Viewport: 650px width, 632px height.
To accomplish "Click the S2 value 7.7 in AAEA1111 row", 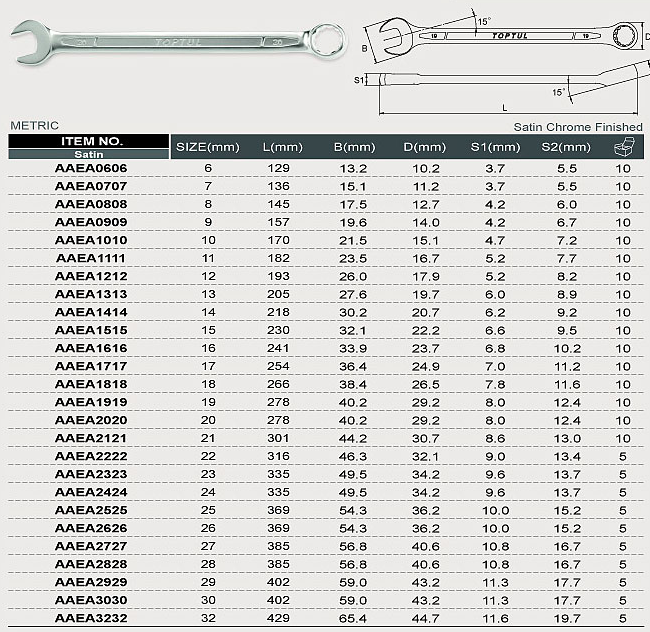I will [x=567, y=259].
